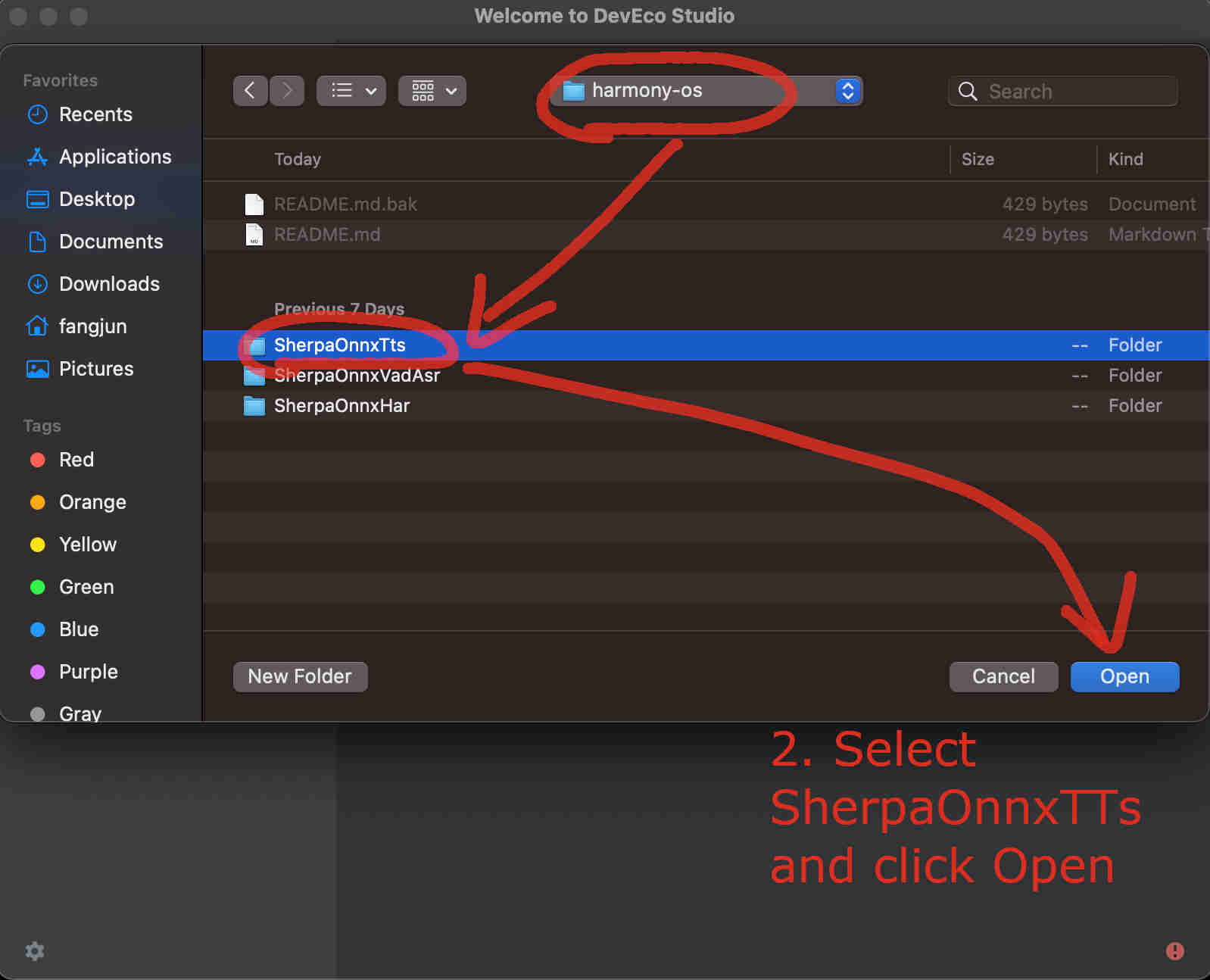Viewport: 1210px width, 980px height.
Task: Click the Folder kind cell for SherpaOnnxHar
Action: click(1135, 406)
